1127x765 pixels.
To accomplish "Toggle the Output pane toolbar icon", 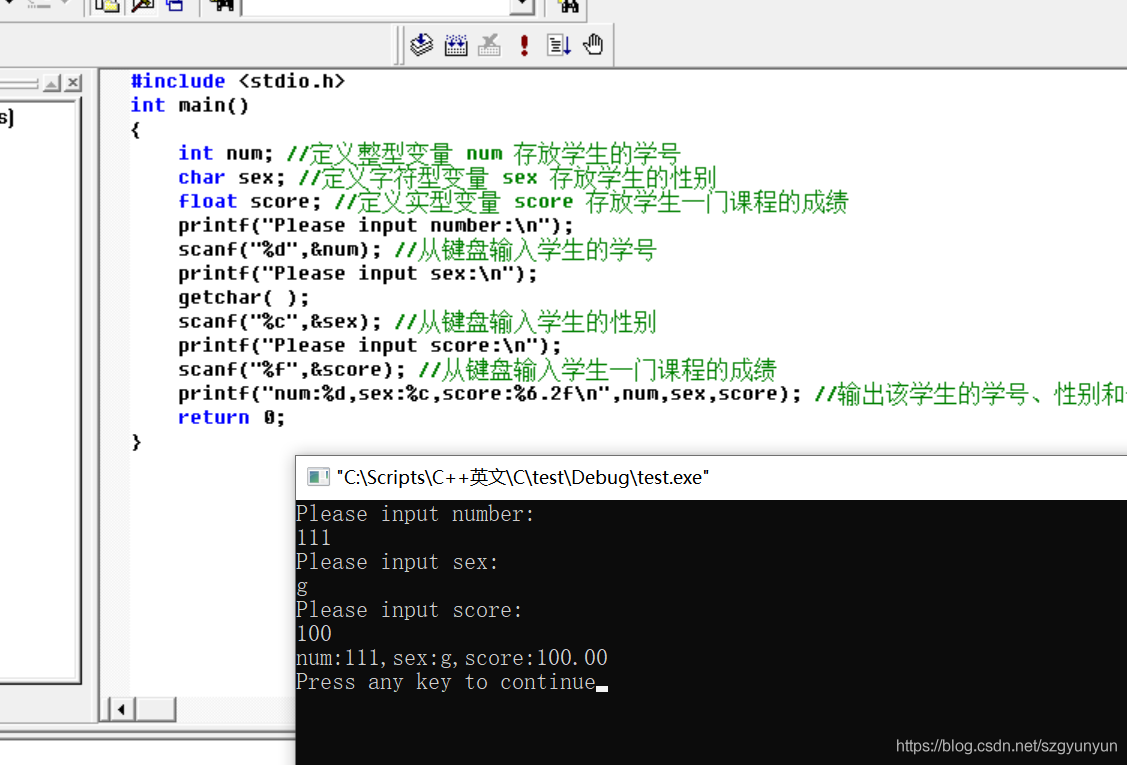I will pyautogui.click(x=142, y=6).
